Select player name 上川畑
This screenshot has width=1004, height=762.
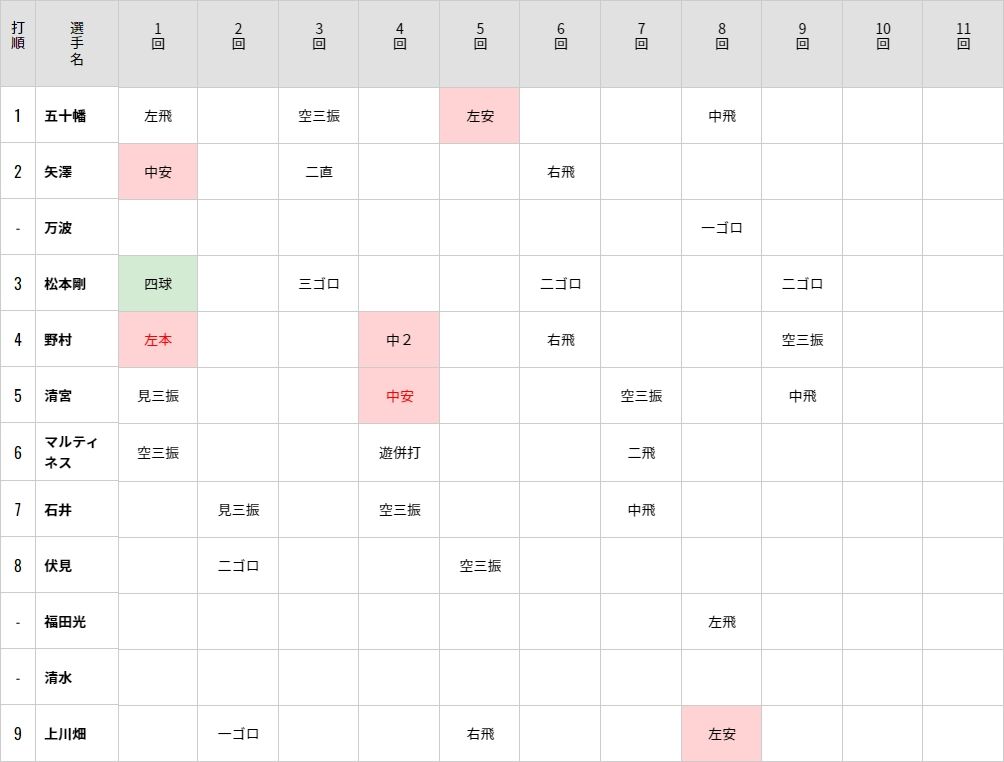point(65,734)
